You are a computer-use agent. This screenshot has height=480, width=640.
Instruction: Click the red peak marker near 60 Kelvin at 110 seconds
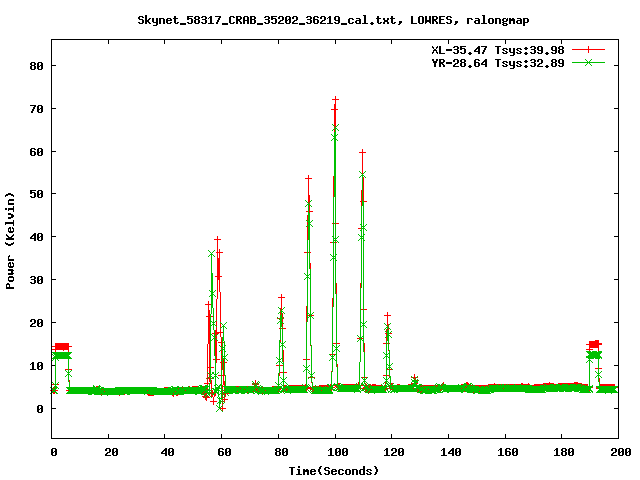(362, 152)
